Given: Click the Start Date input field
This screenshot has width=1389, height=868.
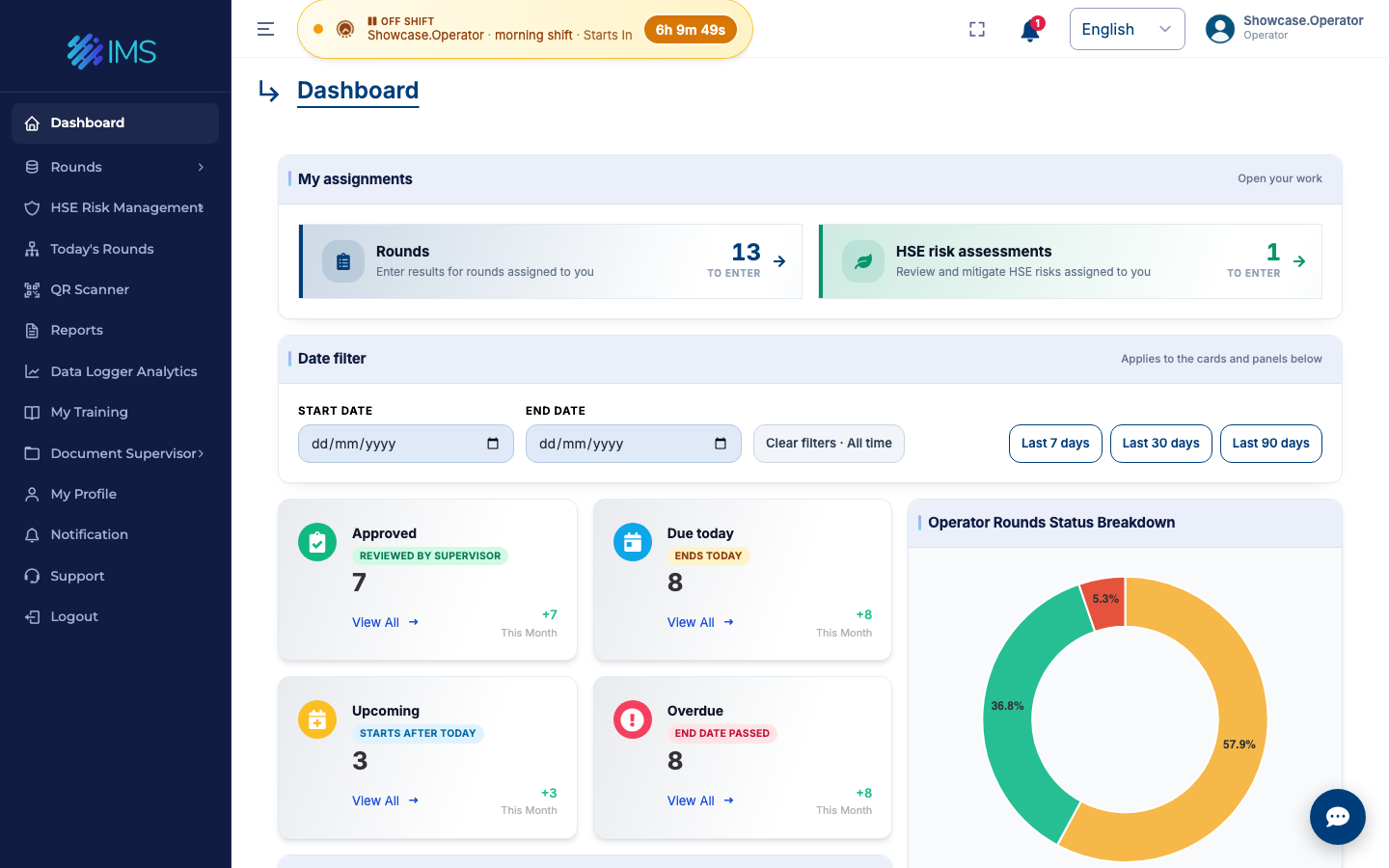Looking at the screenshot, I should pyautogui.click(x=406, y=444).
